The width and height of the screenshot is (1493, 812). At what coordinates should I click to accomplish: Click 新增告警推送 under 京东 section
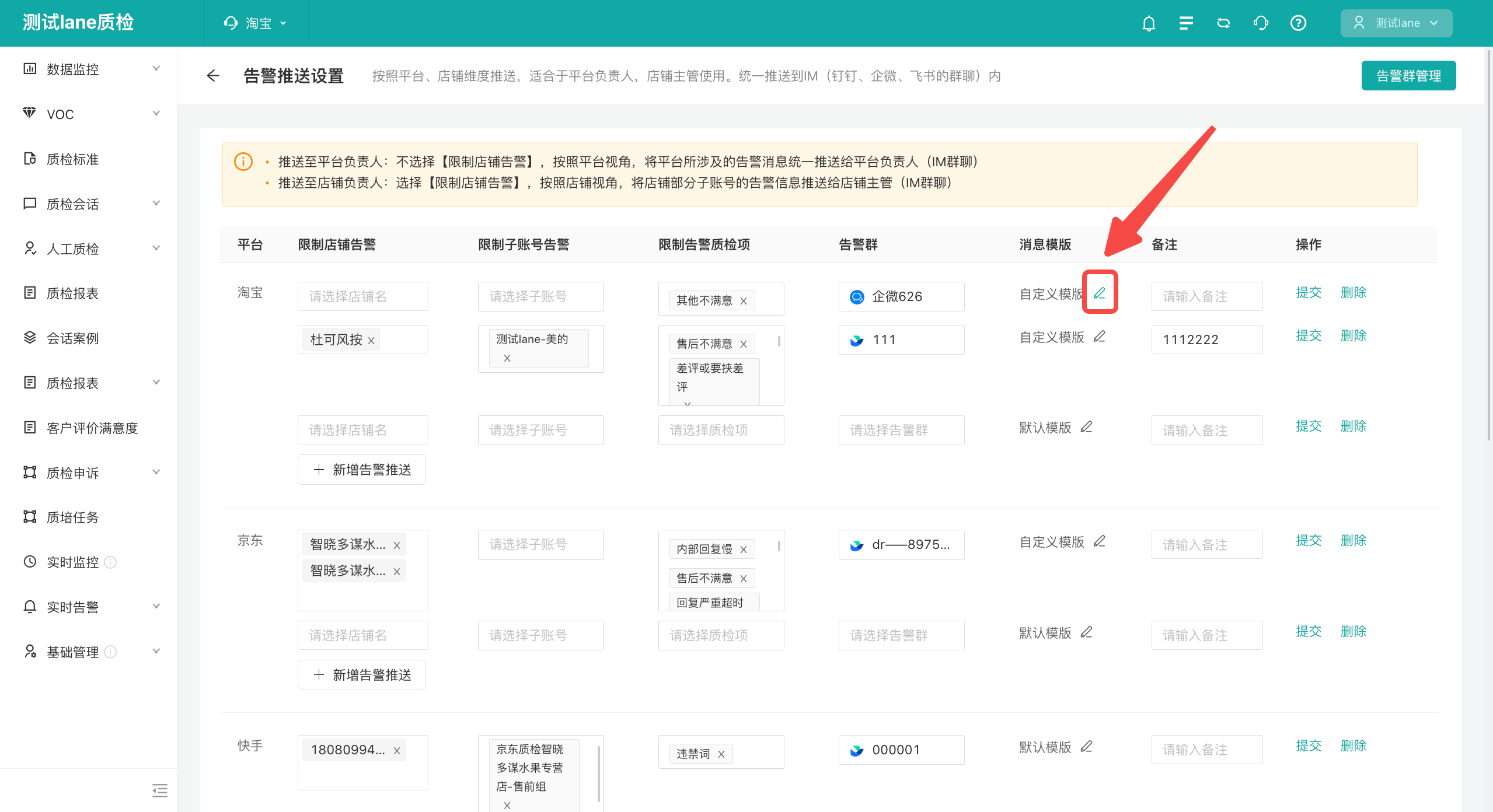pos(362,675)
